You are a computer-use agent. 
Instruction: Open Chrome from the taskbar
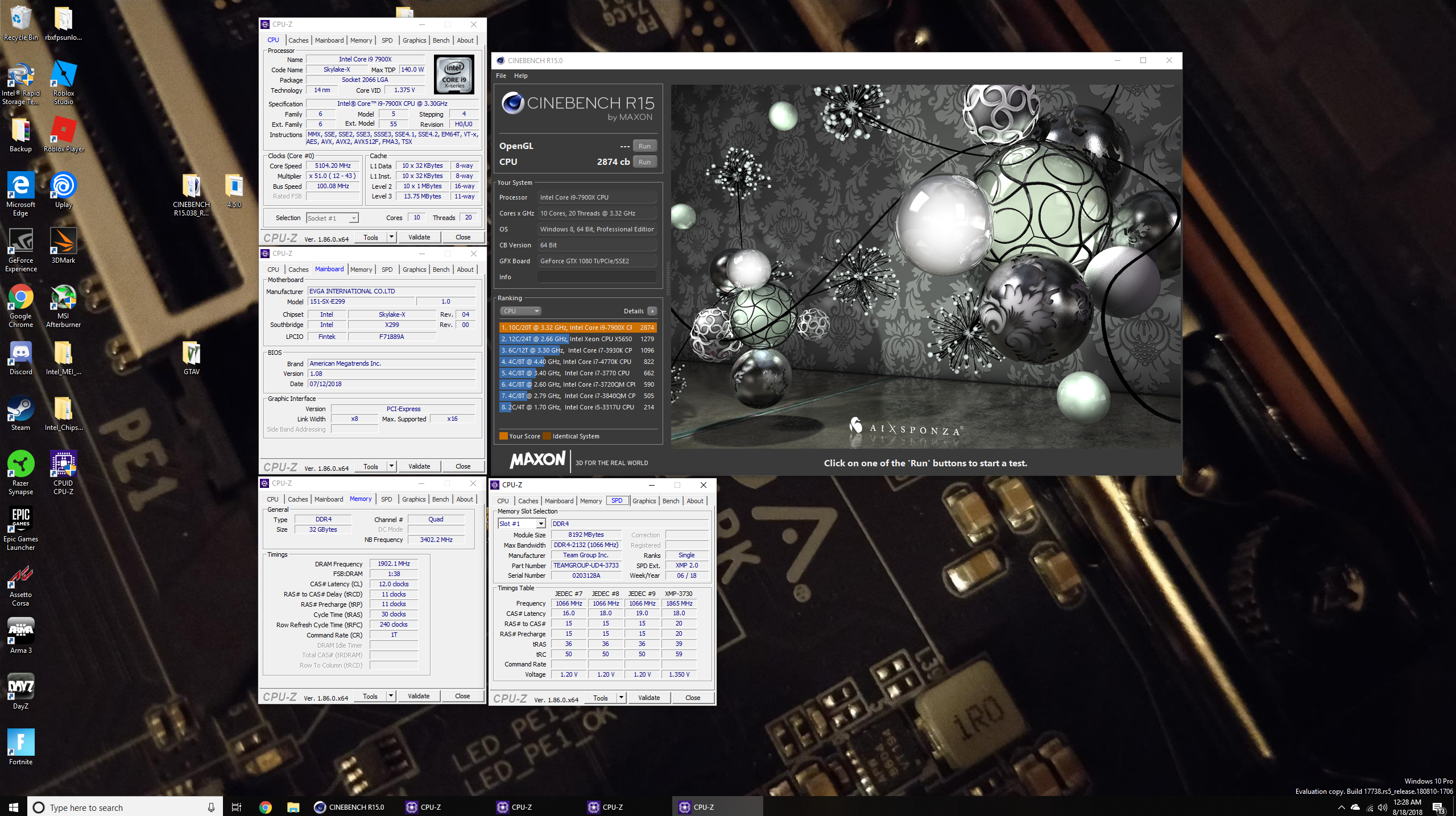(x=265, y=807)
